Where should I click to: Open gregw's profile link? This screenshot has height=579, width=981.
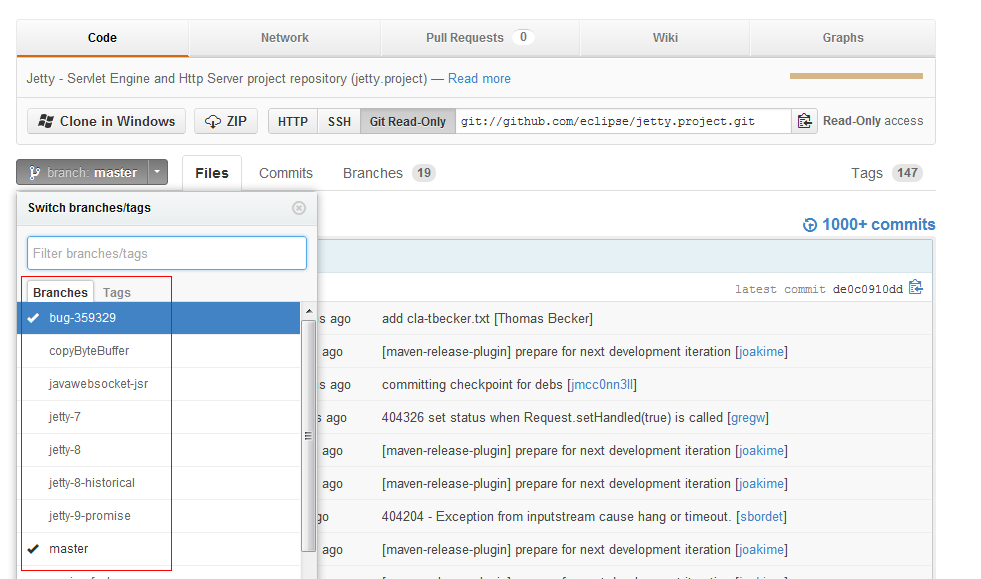point(748,418)
